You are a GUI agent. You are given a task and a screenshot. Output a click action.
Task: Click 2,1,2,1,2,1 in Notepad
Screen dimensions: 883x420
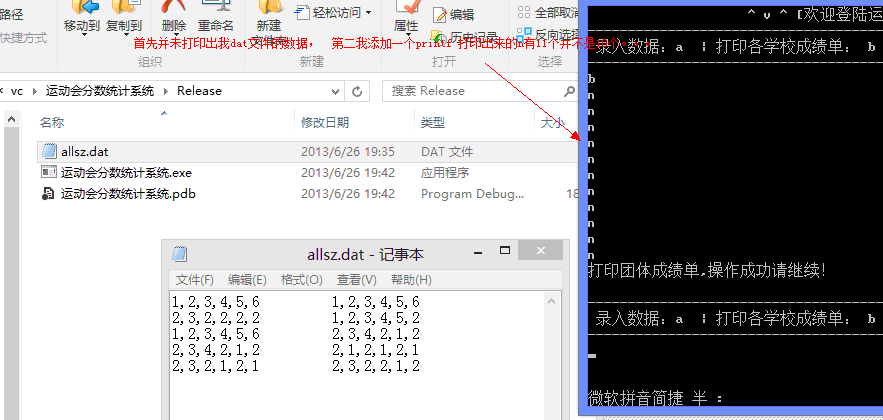(x=376, y=350)
